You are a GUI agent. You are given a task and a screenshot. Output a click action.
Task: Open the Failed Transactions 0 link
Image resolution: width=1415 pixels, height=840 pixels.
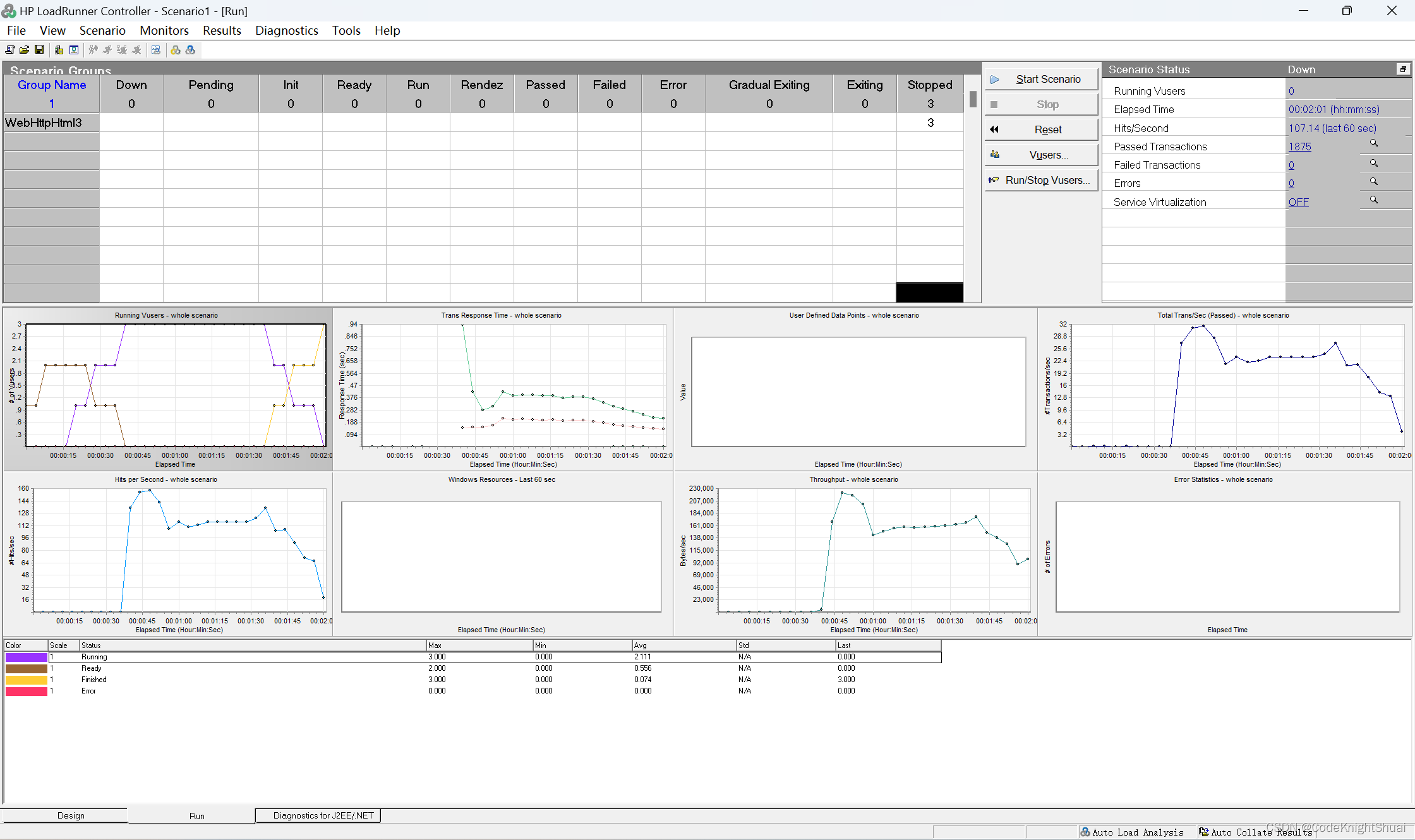click(1291, 165)
